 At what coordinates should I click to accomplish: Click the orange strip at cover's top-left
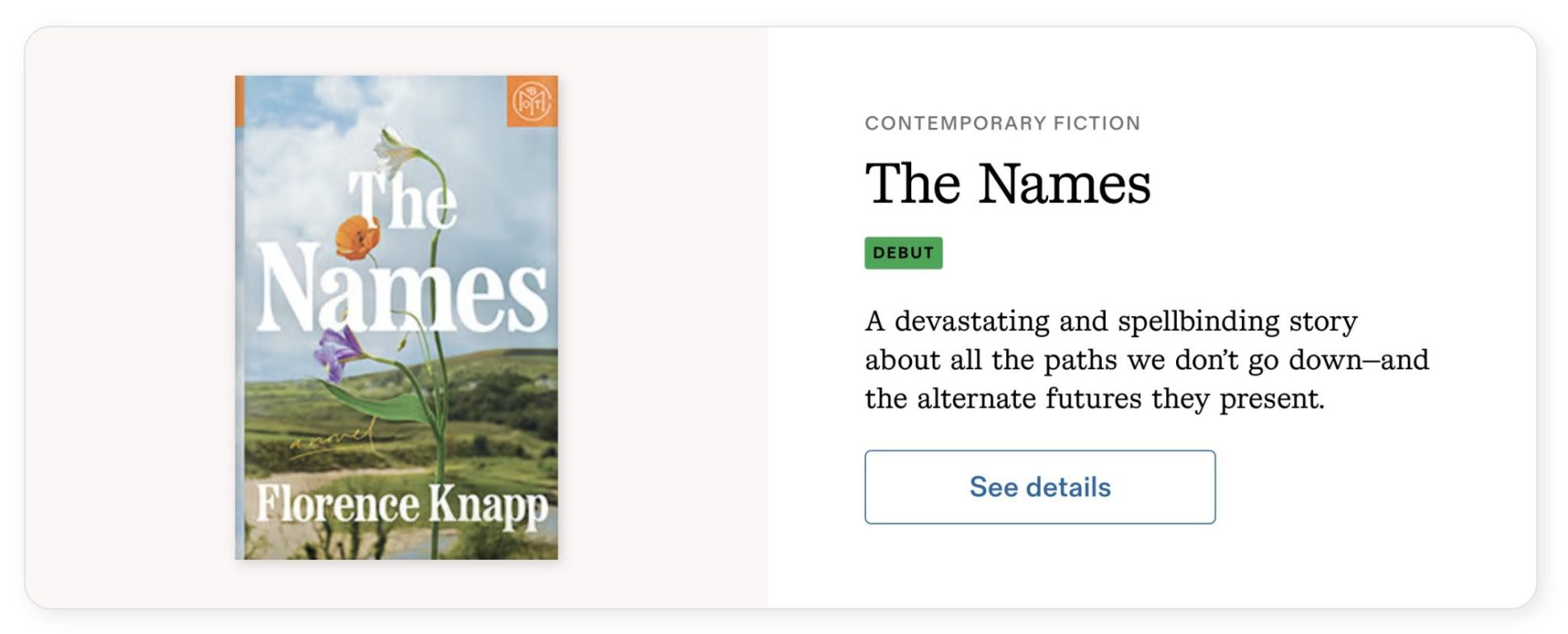coord(239,101)
